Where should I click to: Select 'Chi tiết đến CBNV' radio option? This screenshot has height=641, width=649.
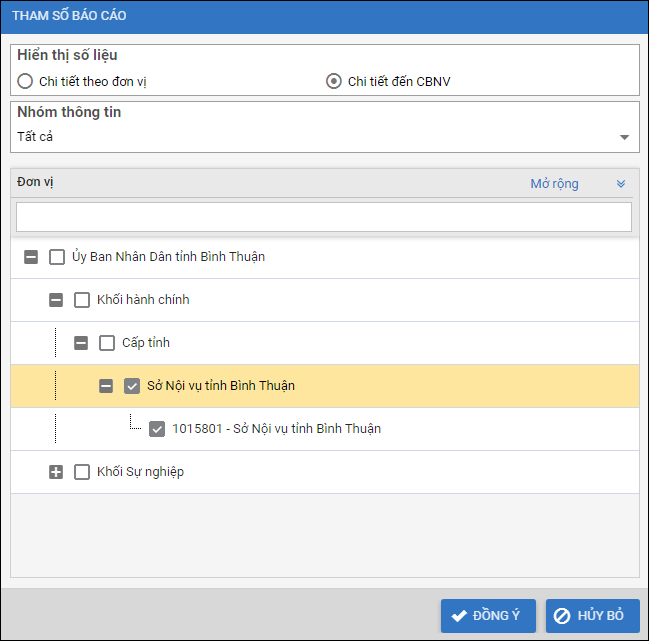tap(334, 81)
